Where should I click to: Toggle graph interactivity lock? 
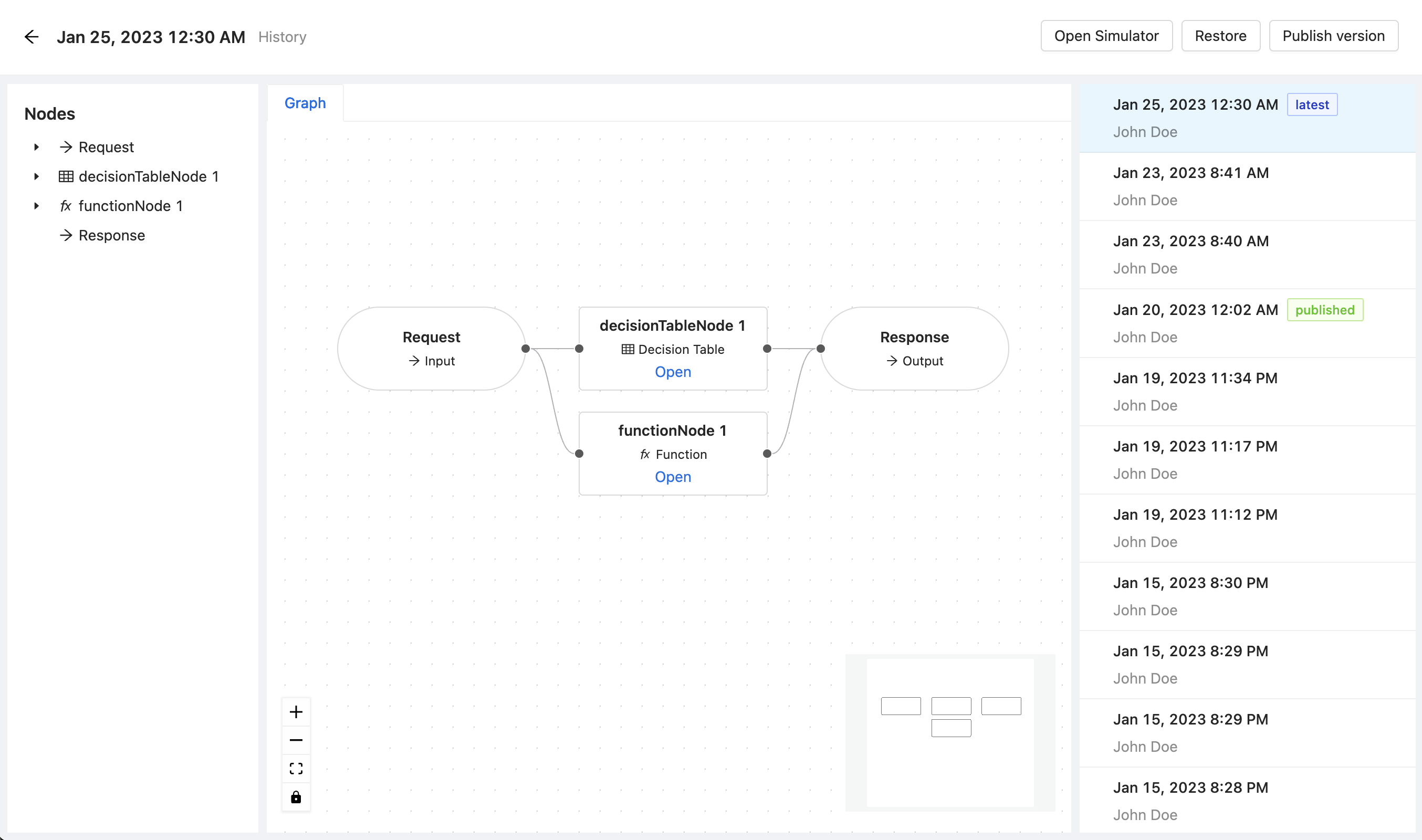pyautogui.click(x=296, y=797)
